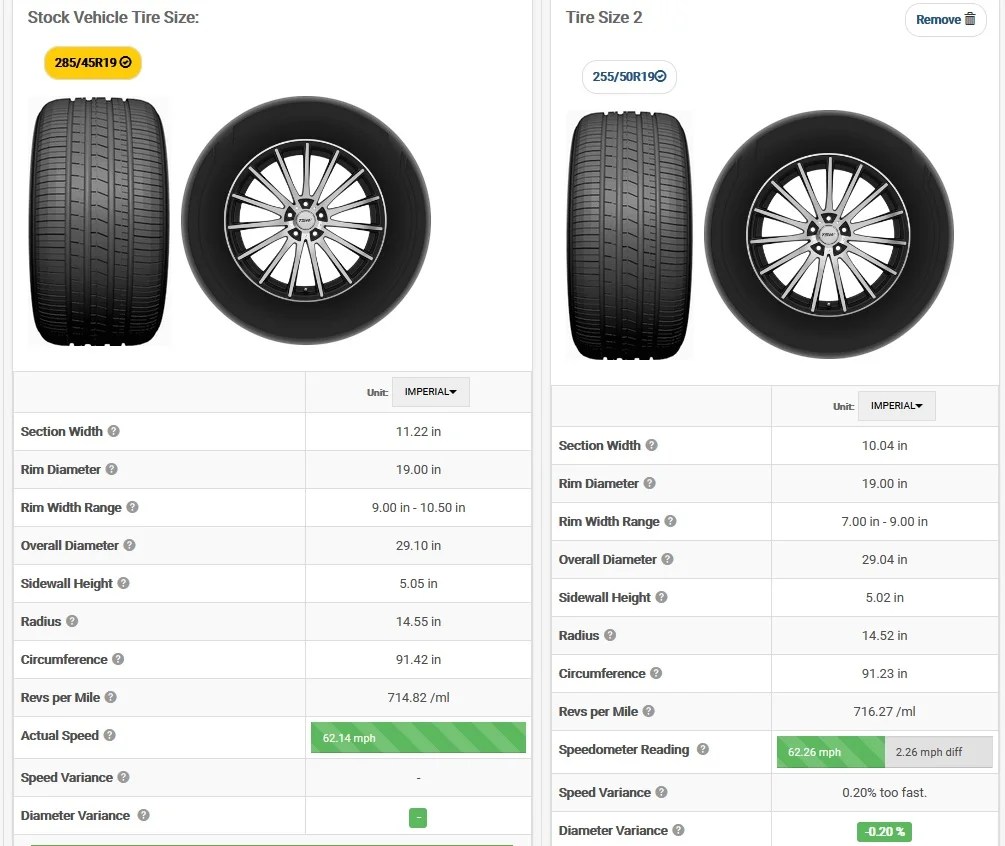1005x846 pixels.
Task: Select the 255/50R19 tire size badge
Action: click(x=629, y=77)
